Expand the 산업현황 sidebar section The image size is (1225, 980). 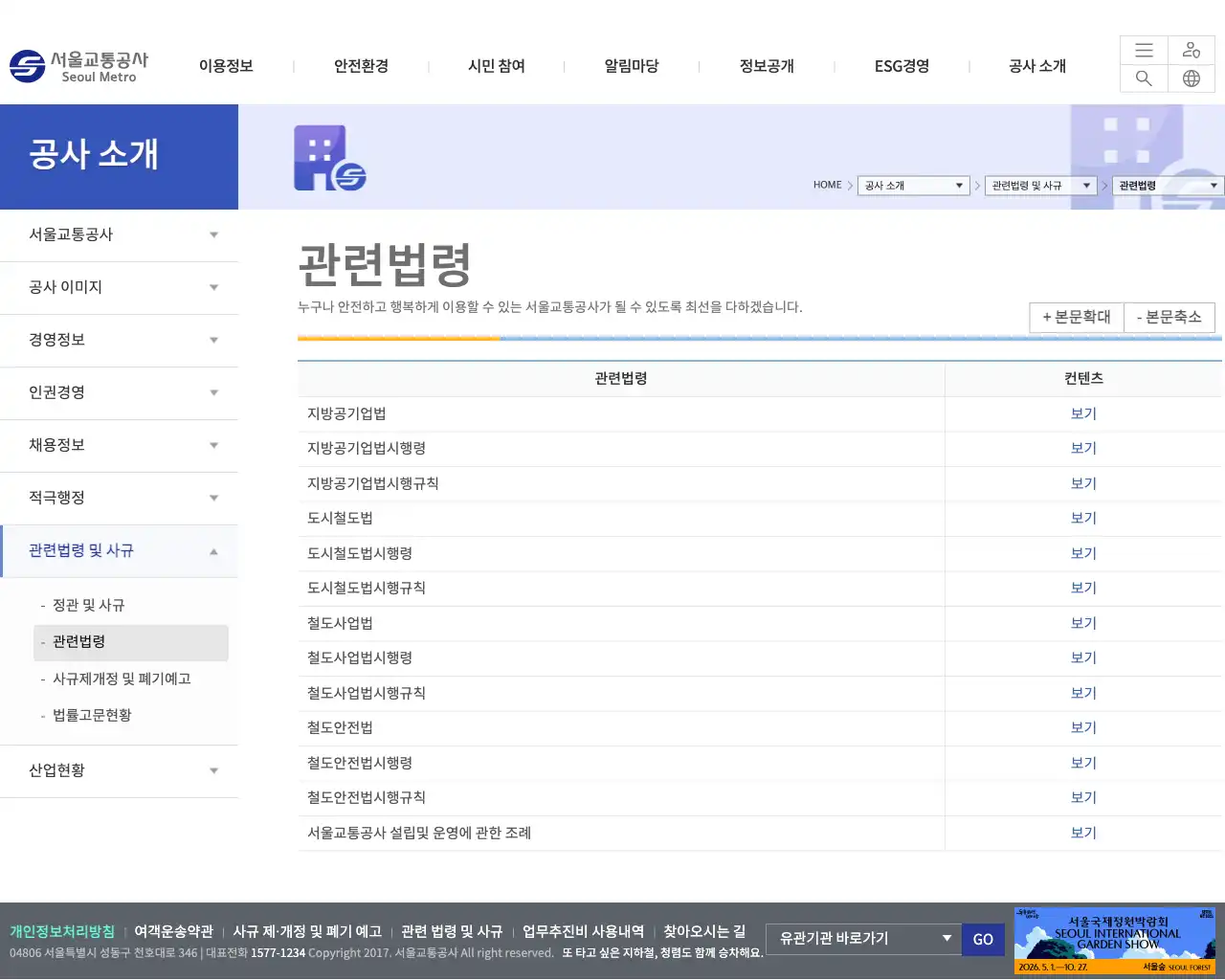(119, 771)
